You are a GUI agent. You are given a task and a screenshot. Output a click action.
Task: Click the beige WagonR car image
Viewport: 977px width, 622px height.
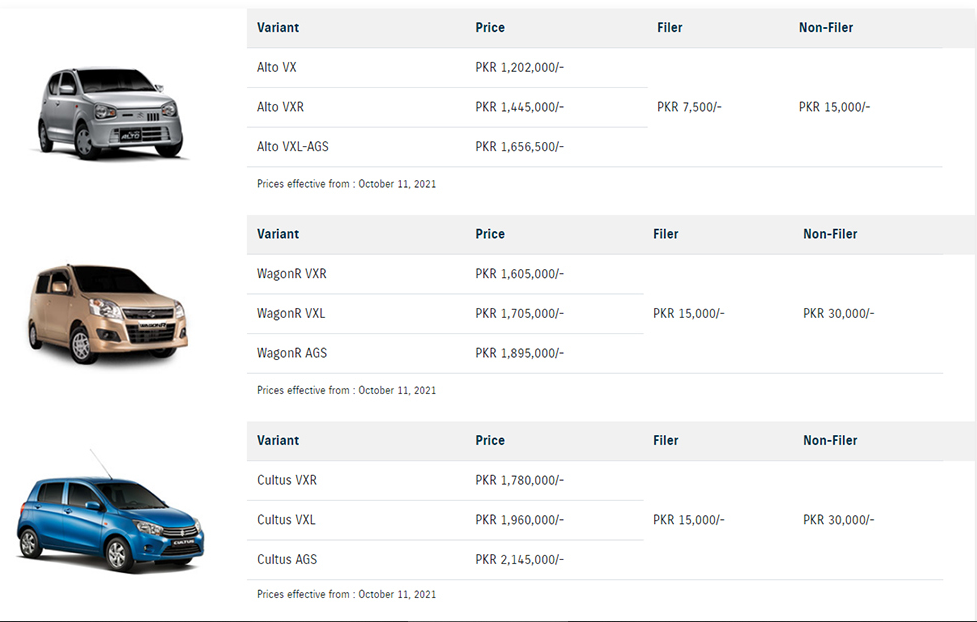108,313
